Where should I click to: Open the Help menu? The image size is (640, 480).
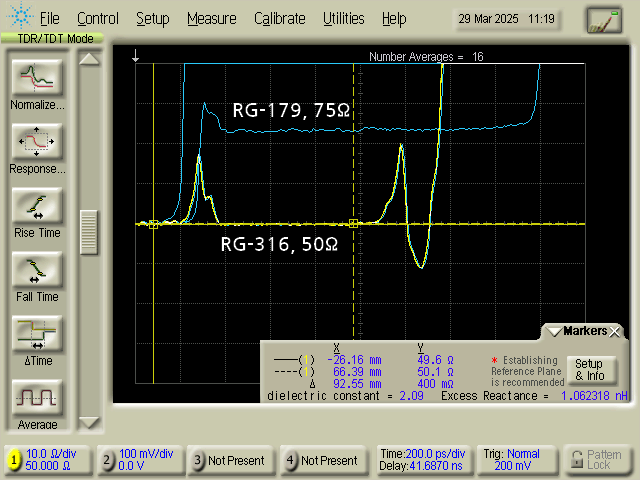coord(394,19)
